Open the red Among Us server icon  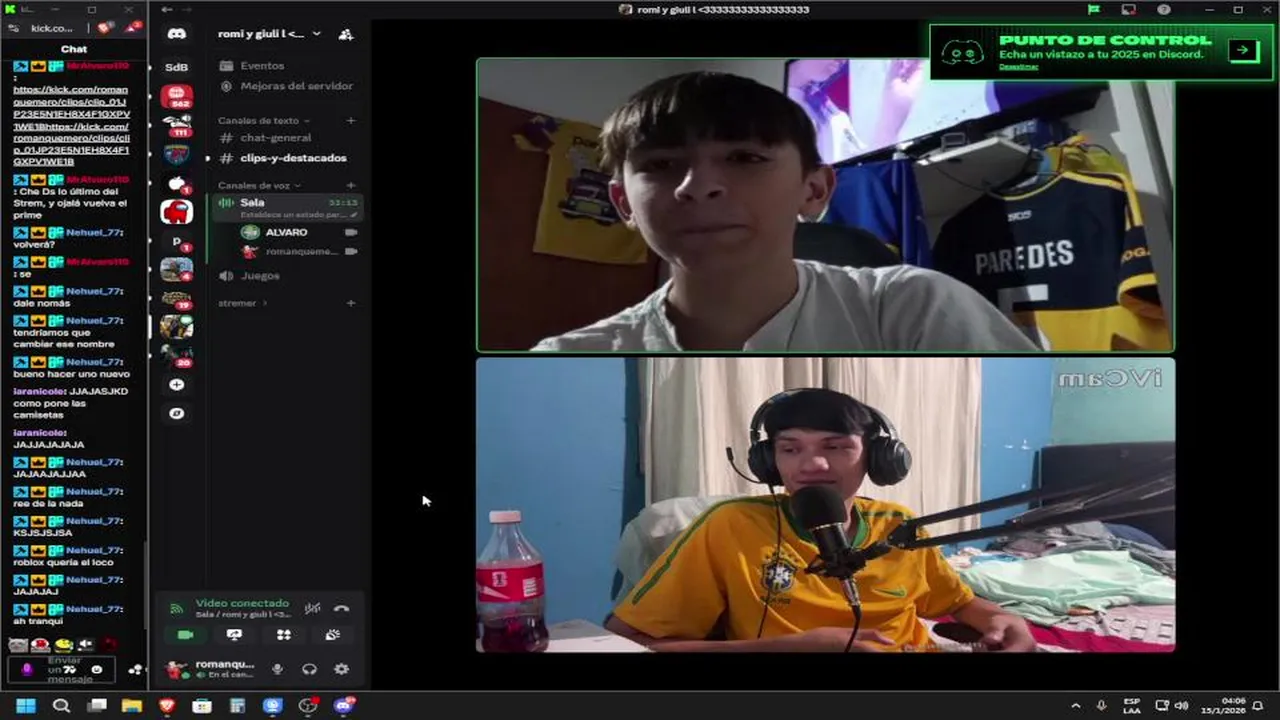coord(177,211)
